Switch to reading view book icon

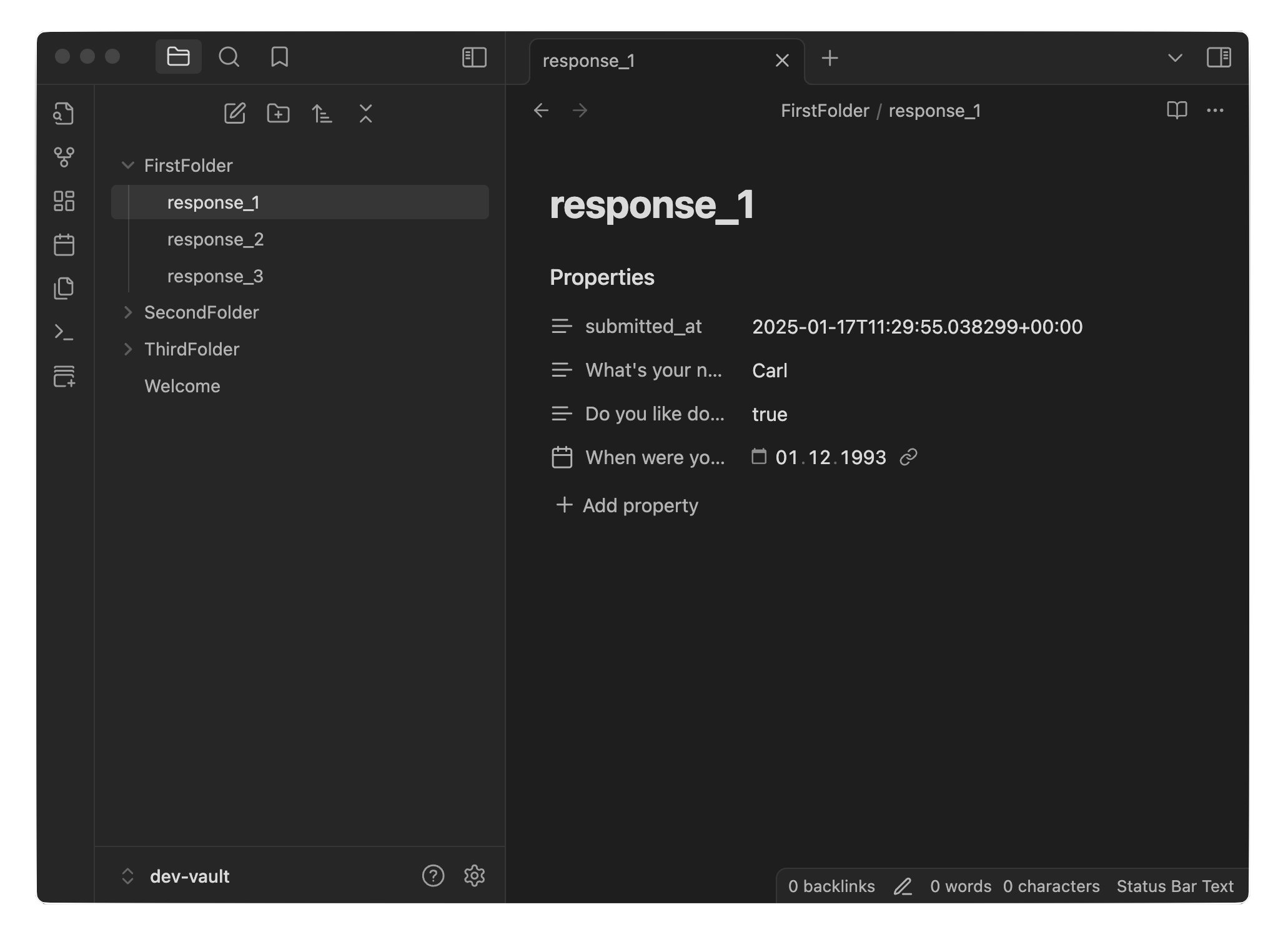click(x=1177, y=111)
